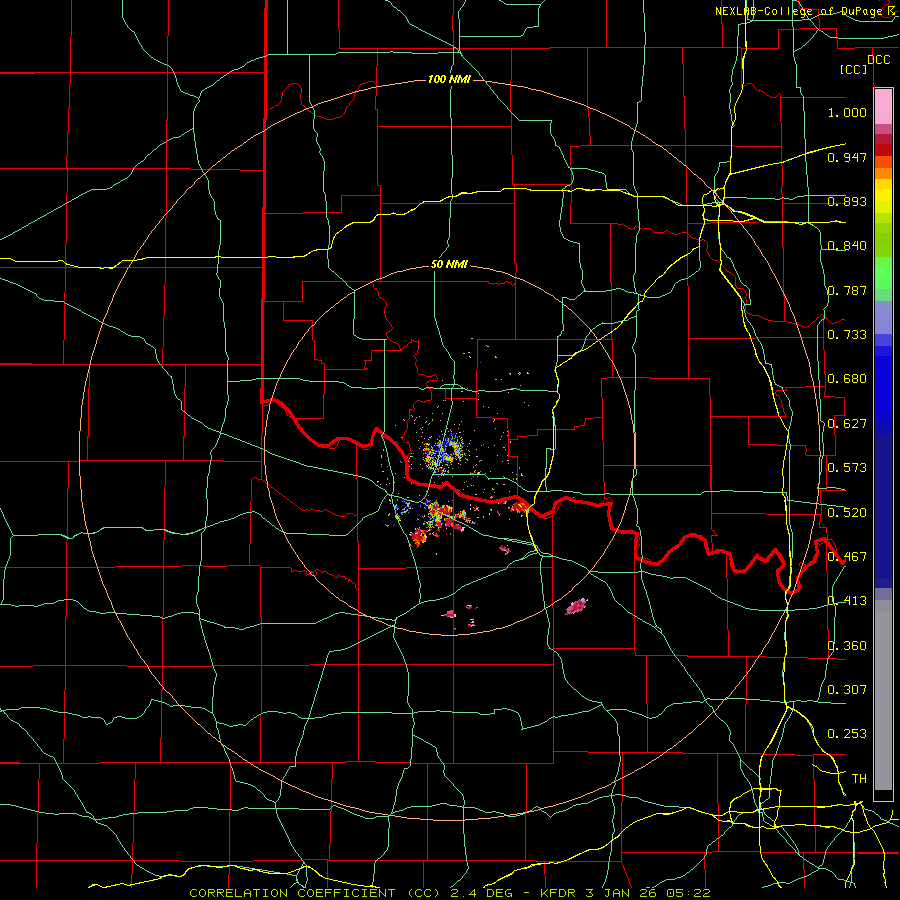Select the 0.840 scale value
Viewport: 900px width, 900px height.
[847, 245]
